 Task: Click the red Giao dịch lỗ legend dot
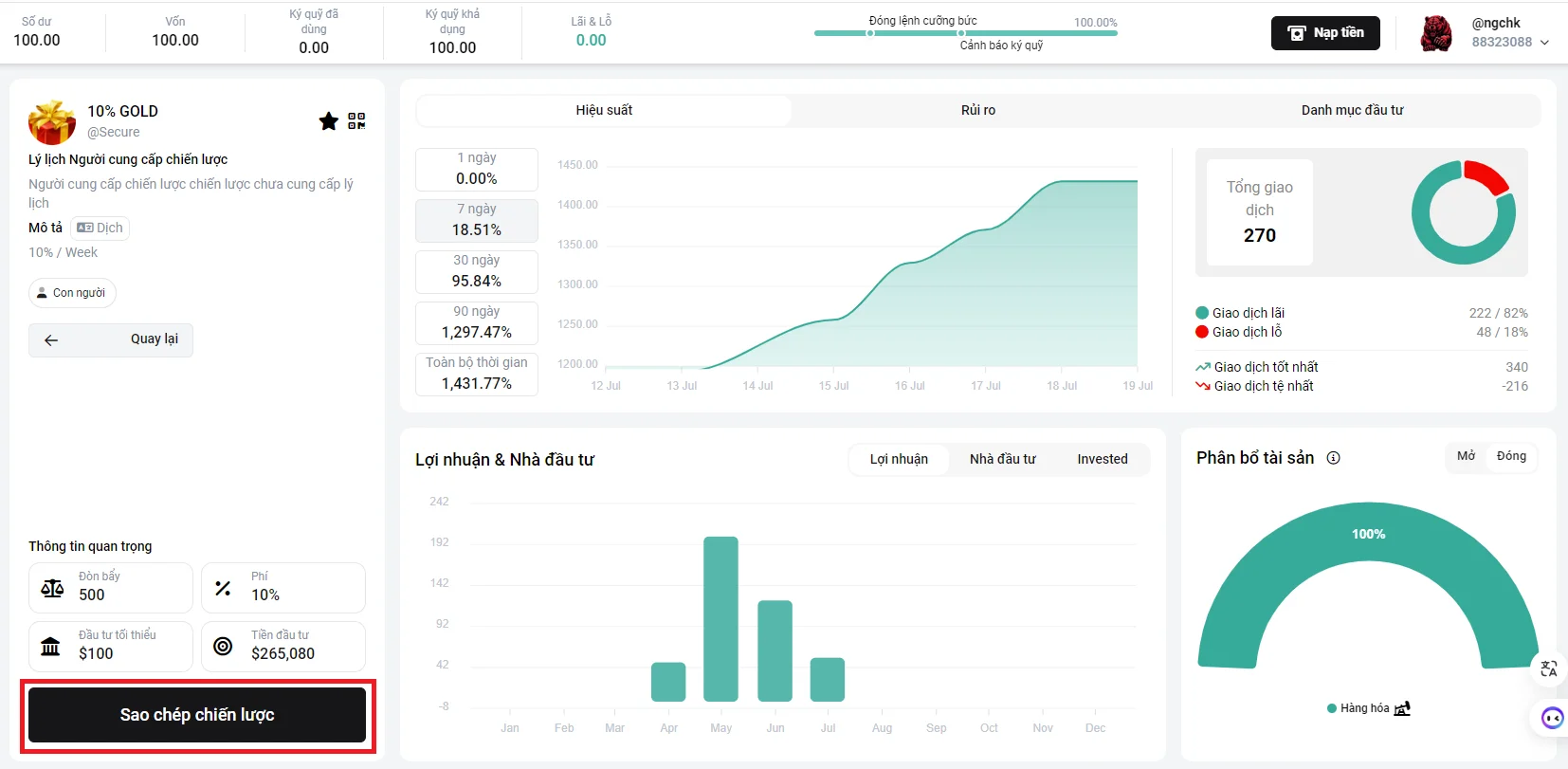(x=1202, y=332)
